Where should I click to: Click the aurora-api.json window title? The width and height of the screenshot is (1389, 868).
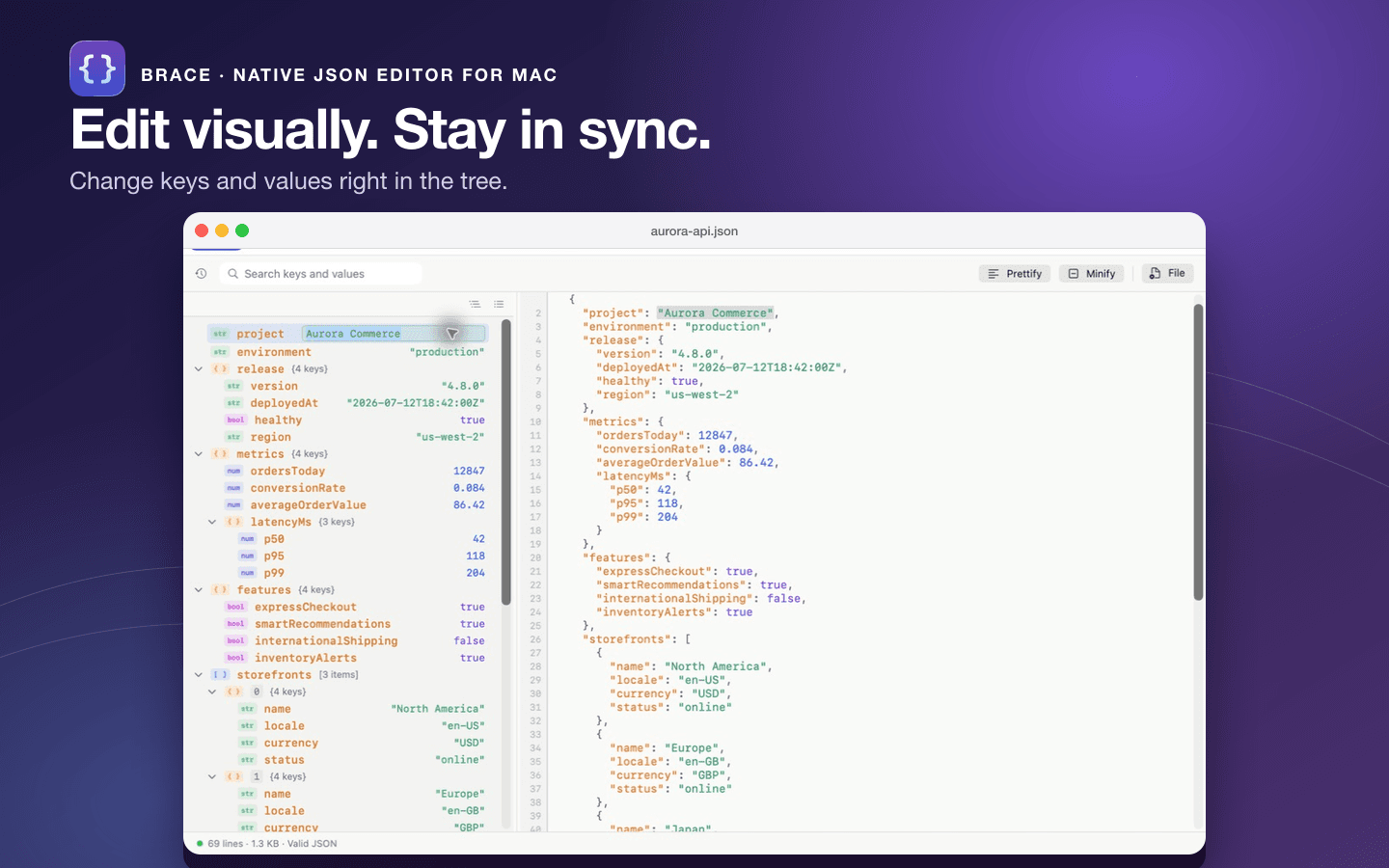(694, 231)
